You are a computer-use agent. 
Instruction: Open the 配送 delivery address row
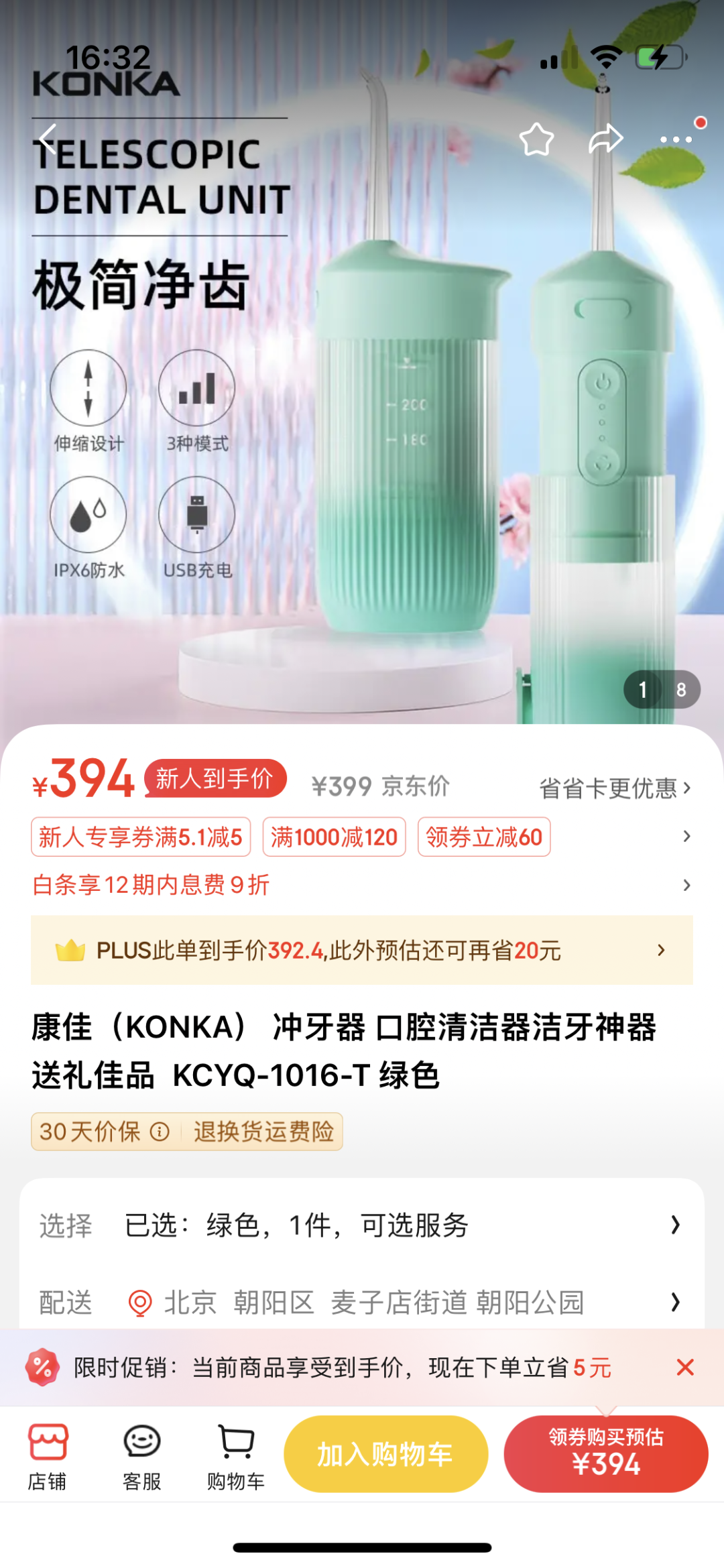pos(362,1303)
